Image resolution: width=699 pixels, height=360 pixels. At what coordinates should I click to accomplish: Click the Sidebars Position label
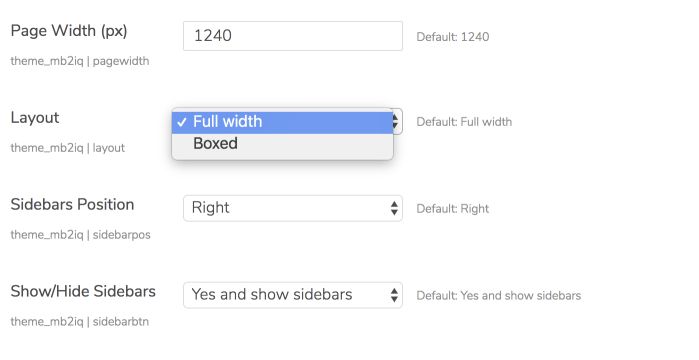[72, 205]
